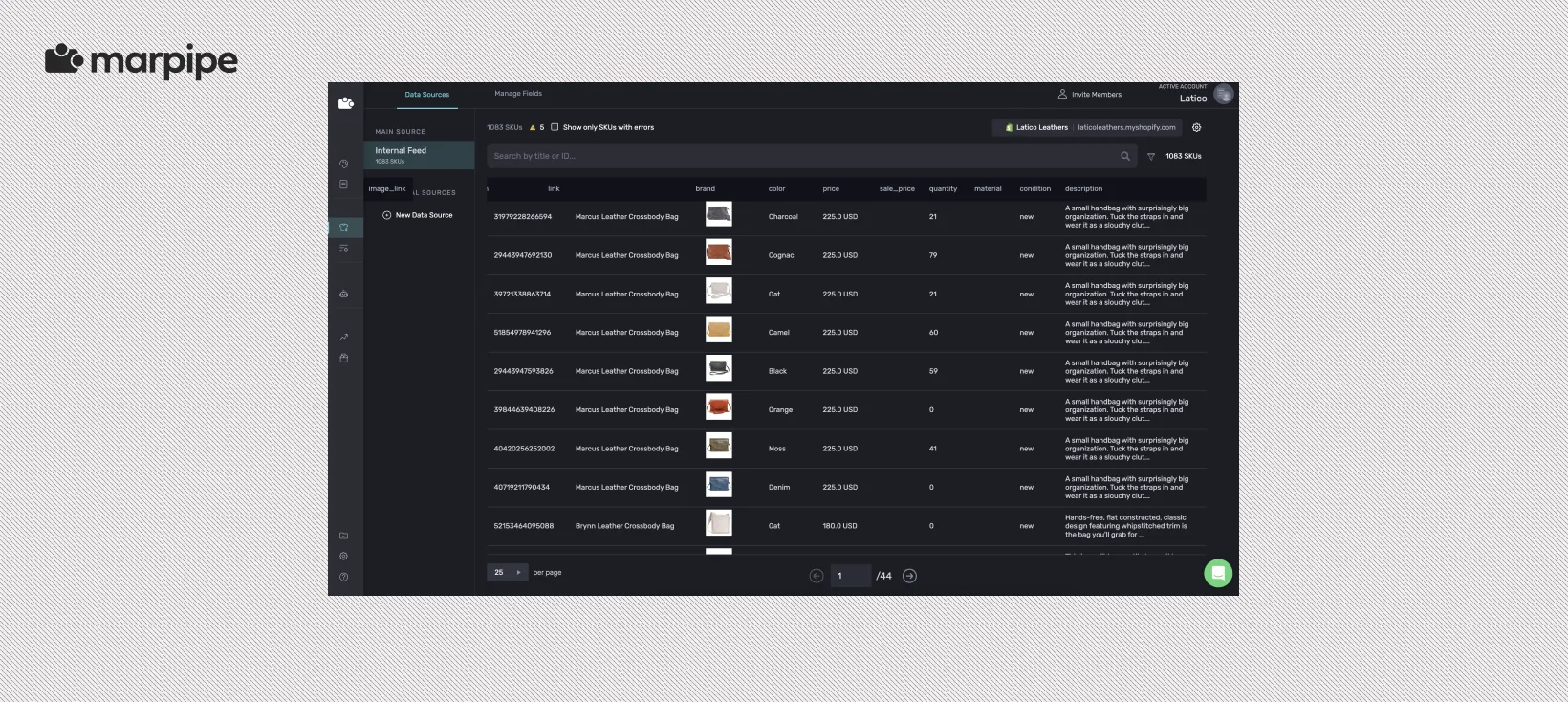
Task: Click the price column header
Action: click(831, 188)
